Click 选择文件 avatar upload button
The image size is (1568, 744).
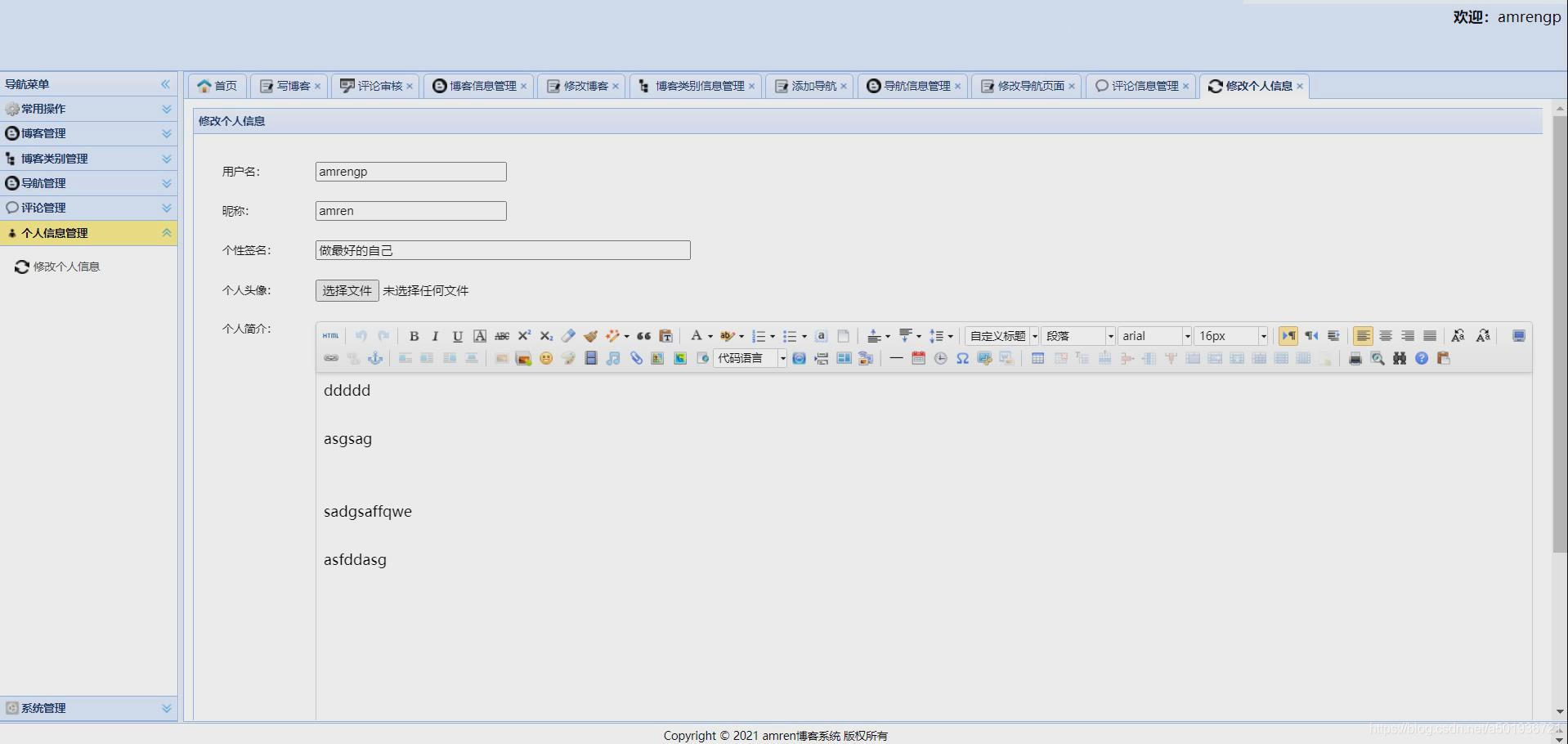click(x=347, y=290)
